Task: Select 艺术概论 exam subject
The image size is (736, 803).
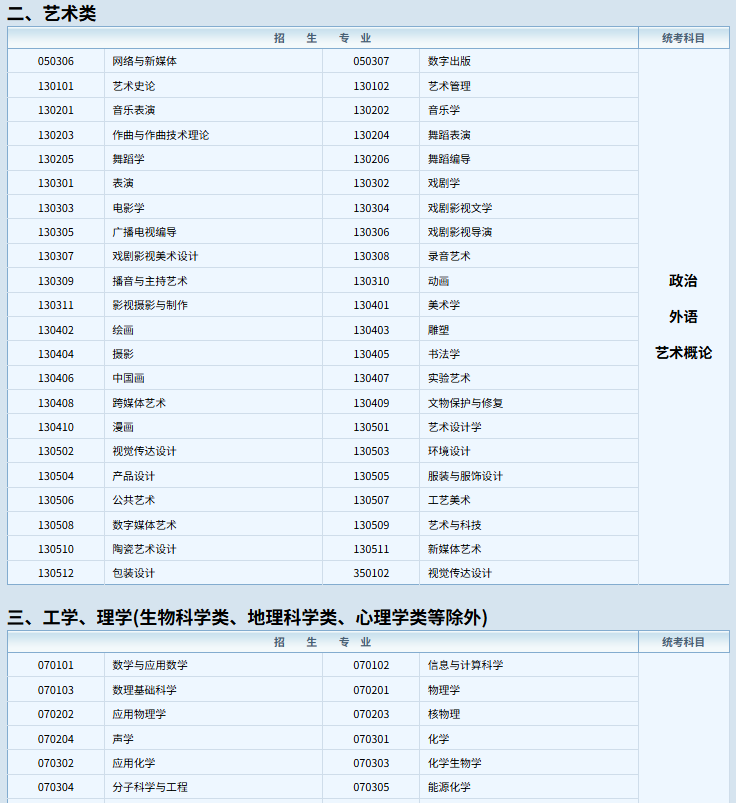Action: [684, 353]
